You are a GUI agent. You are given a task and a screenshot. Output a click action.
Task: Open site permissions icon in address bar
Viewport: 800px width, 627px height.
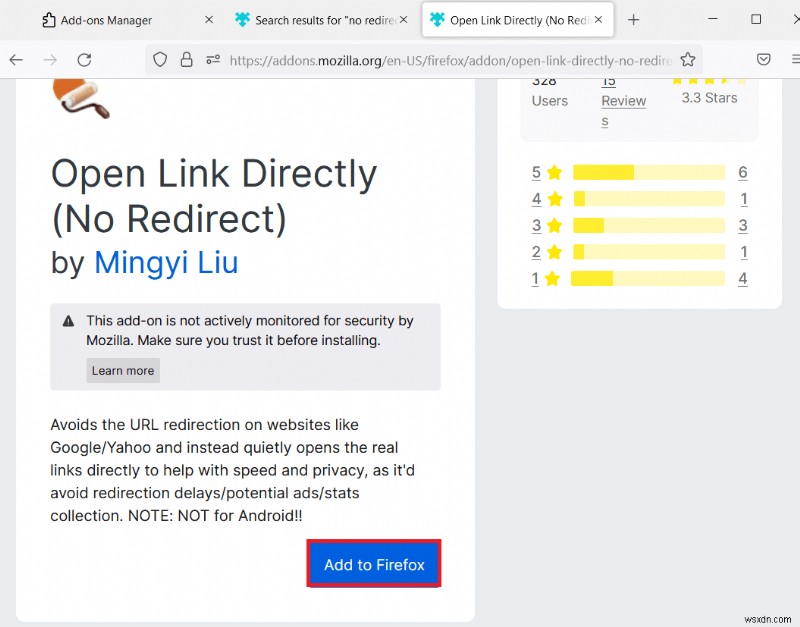(x=213, y=60)
